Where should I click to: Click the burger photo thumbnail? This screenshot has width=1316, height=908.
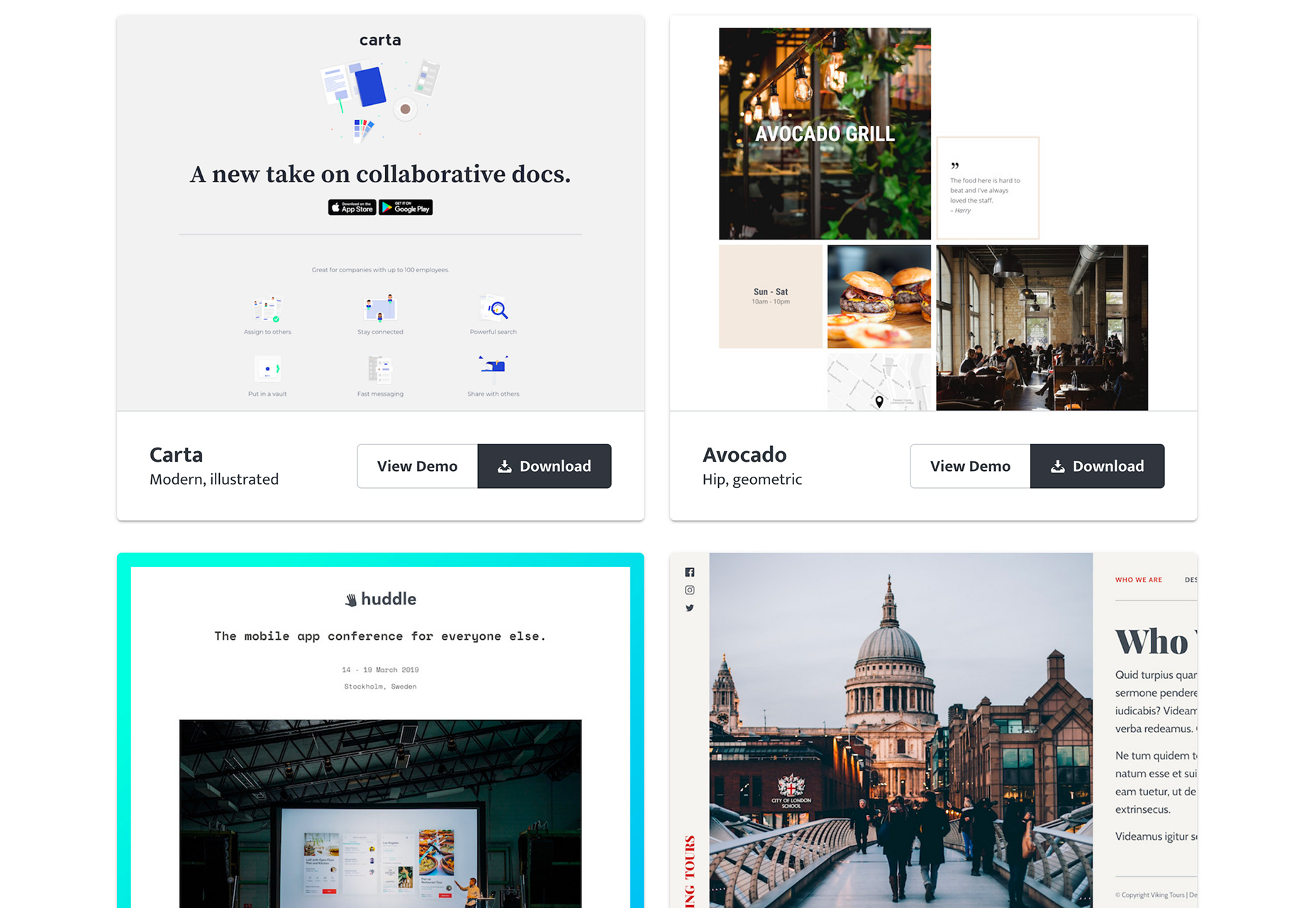pyautogui.click(x=879, y=297)
